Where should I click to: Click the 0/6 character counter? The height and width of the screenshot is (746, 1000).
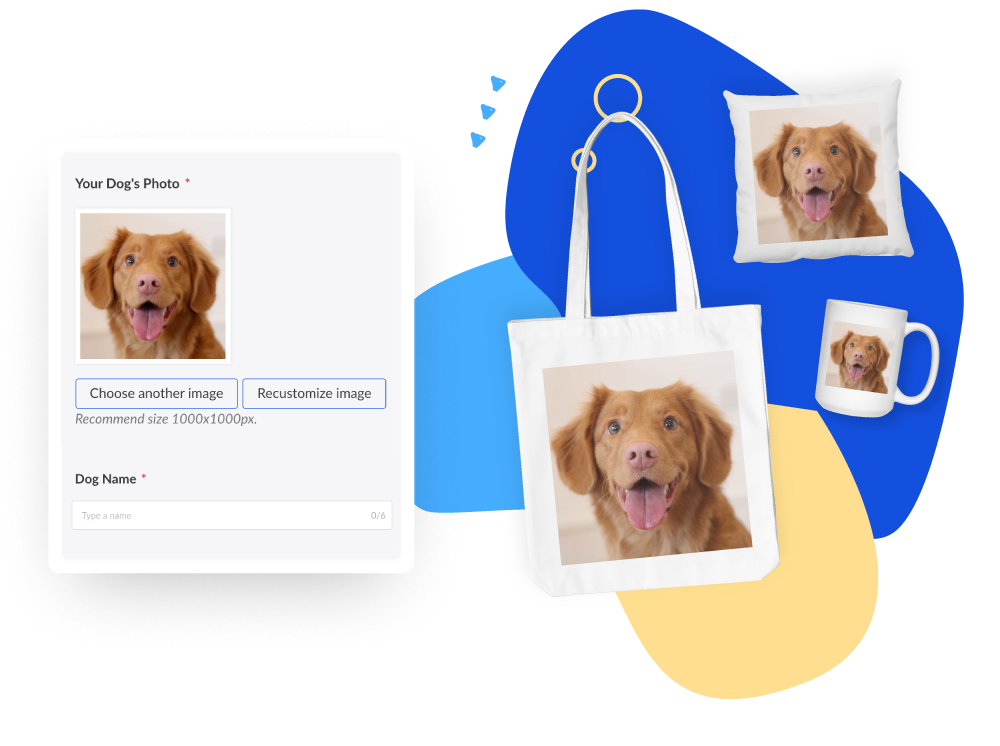click(x=377, y=516)
